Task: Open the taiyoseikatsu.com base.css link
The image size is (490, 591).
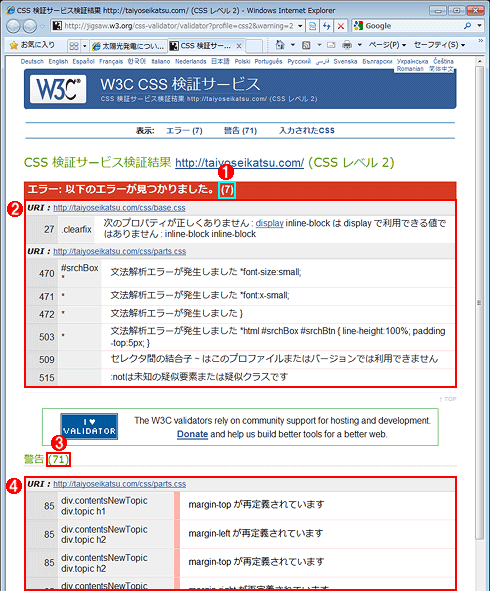Action: pyautogui.click(x=119, y=208)
